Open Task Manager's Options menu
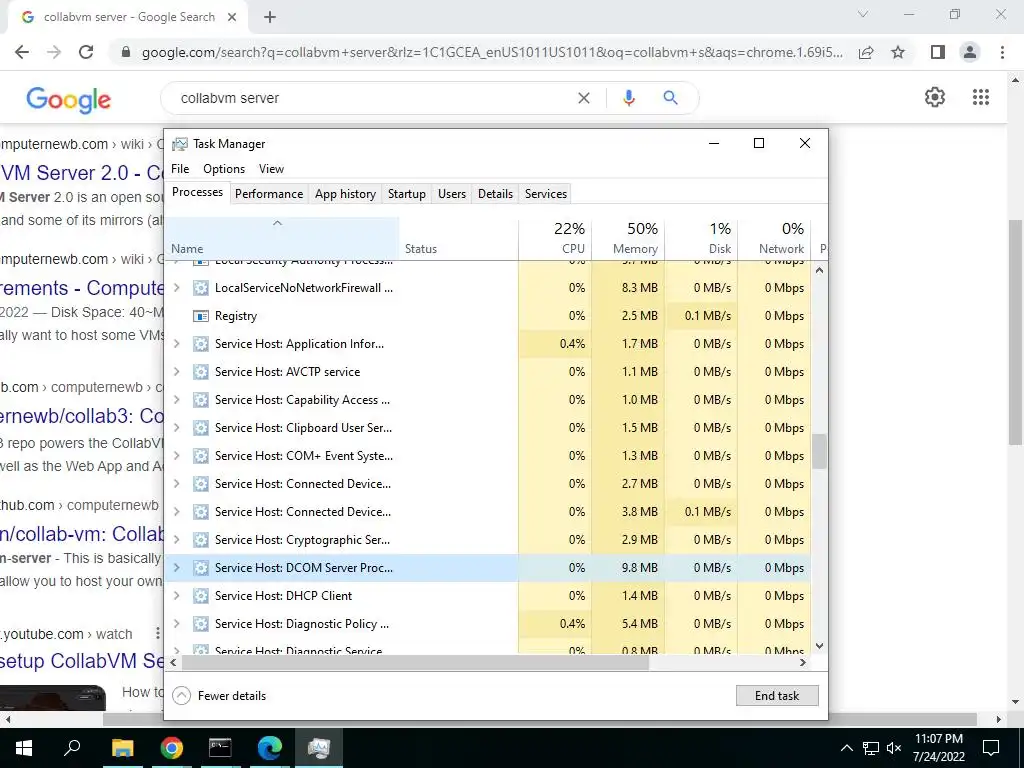 coord(224,169)
